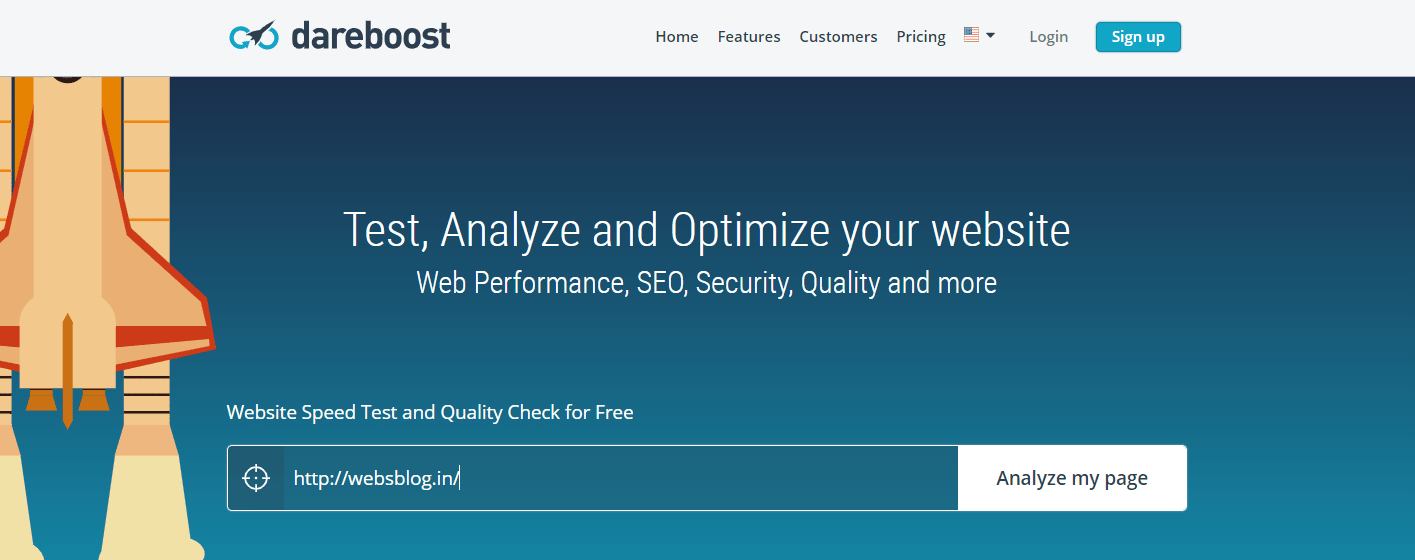Click the Login link
The height and width of the screenshot is (560, 1415).
(x=1048, y=37)
